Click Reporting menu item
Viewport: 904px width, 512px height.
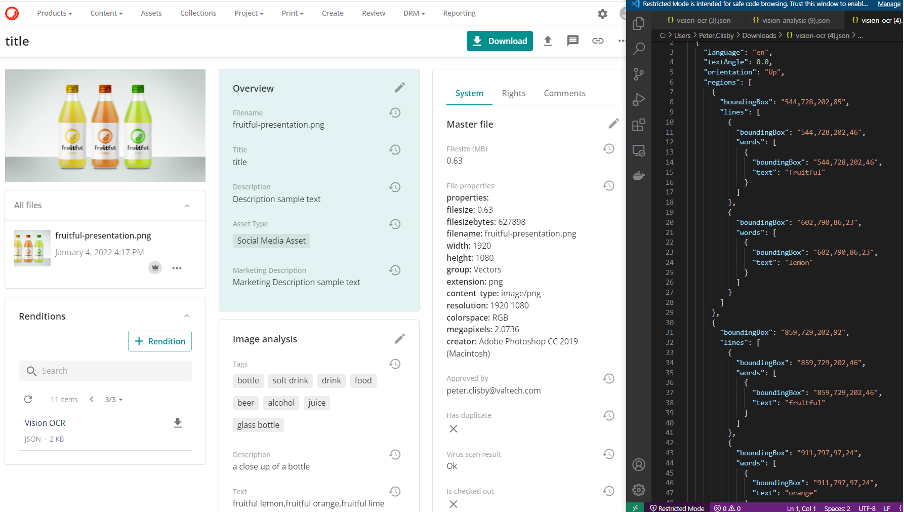click(x=459, y=13)
